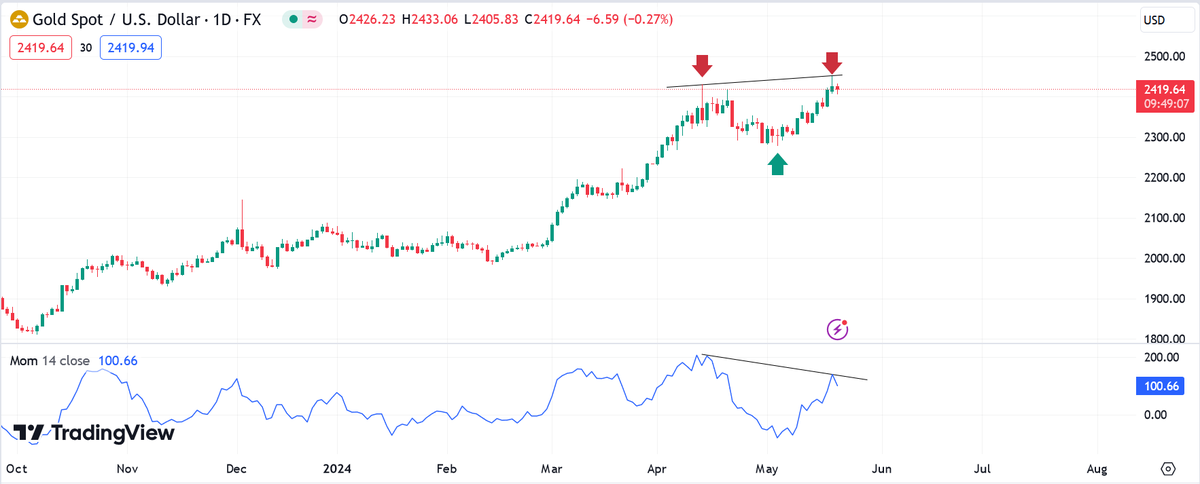Click the open value O2426.23
This screenshot has height=484, width=1200.
click(368, 19)
